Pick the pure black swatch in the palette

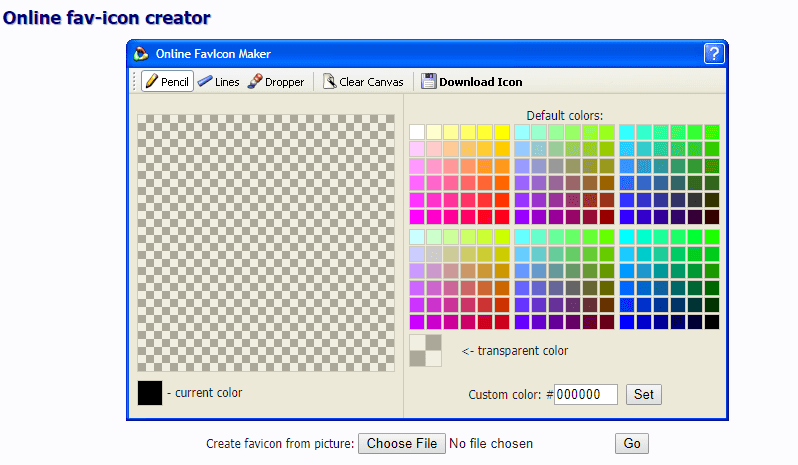pos(712,322)
